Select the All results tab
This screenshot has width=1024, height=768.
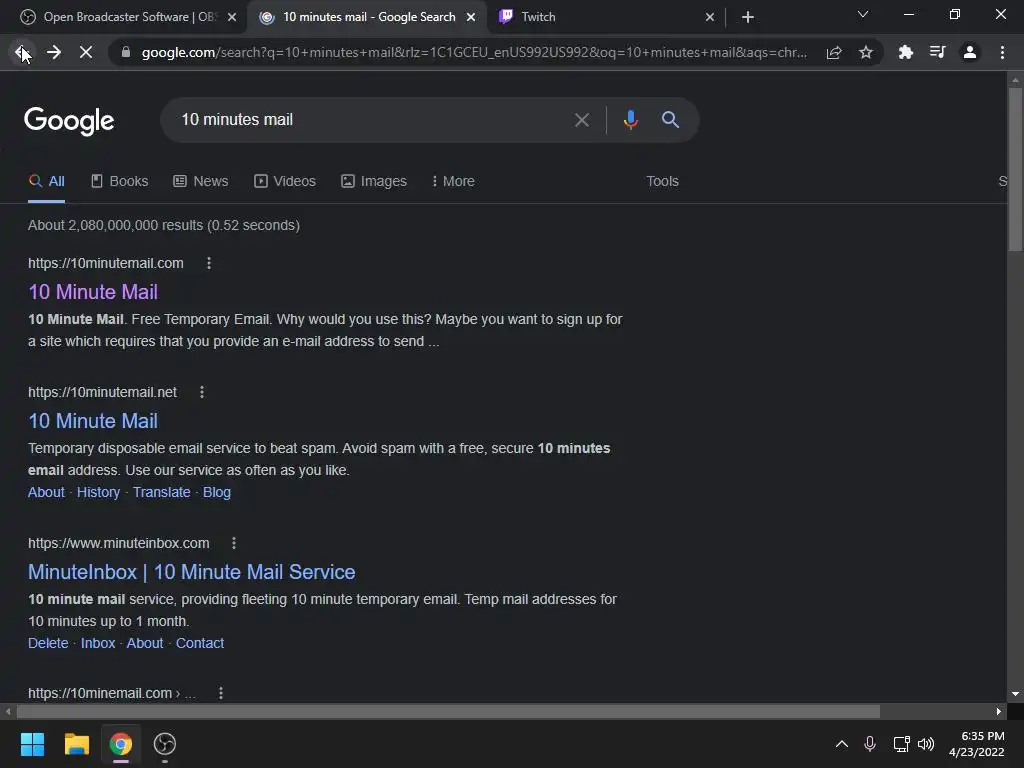(46, 182)
